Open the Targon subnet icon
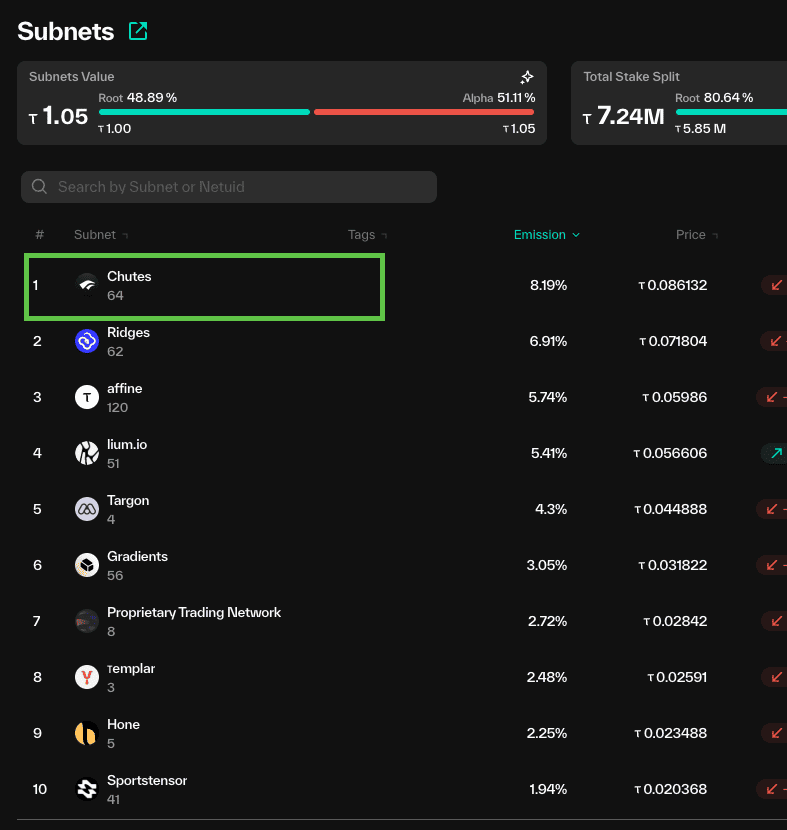Viewport: 787px width, 830px height. pos(87,509)
